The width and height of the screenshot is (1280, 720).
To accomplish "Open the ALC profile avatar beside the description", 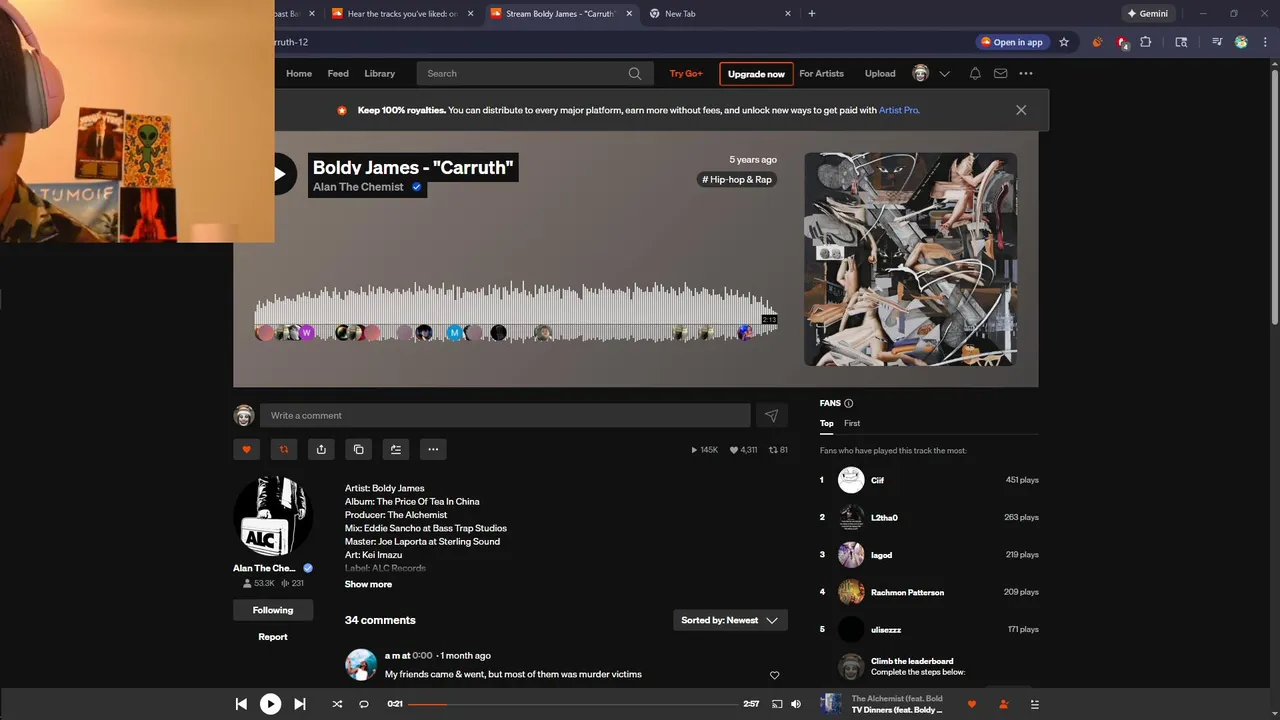I will (x=273, y=516).
